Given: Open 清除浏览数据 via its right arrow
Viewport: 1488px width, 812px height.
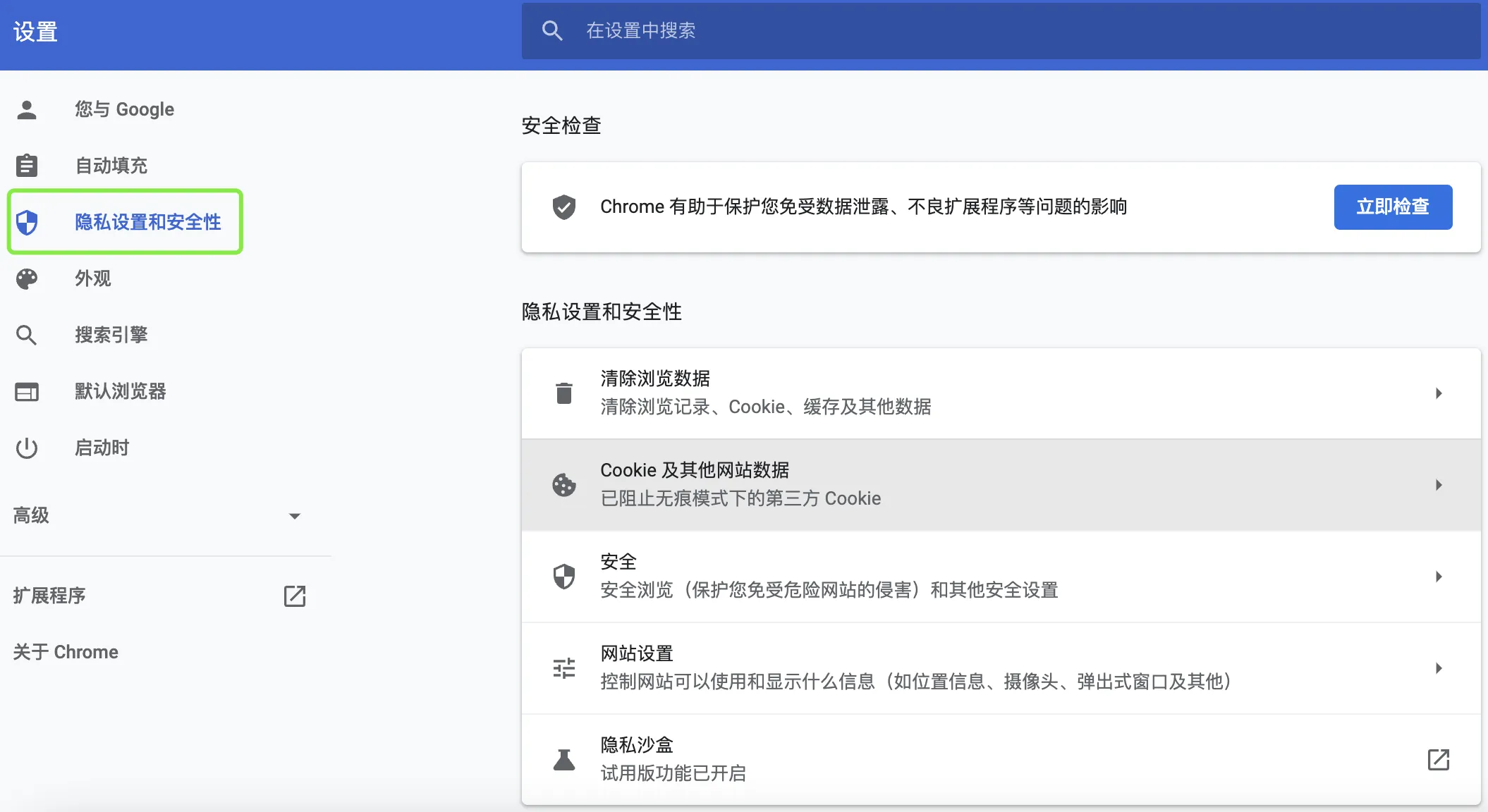Looking at the screenshot, I should pyautogui.click(x=1439, y=393).
